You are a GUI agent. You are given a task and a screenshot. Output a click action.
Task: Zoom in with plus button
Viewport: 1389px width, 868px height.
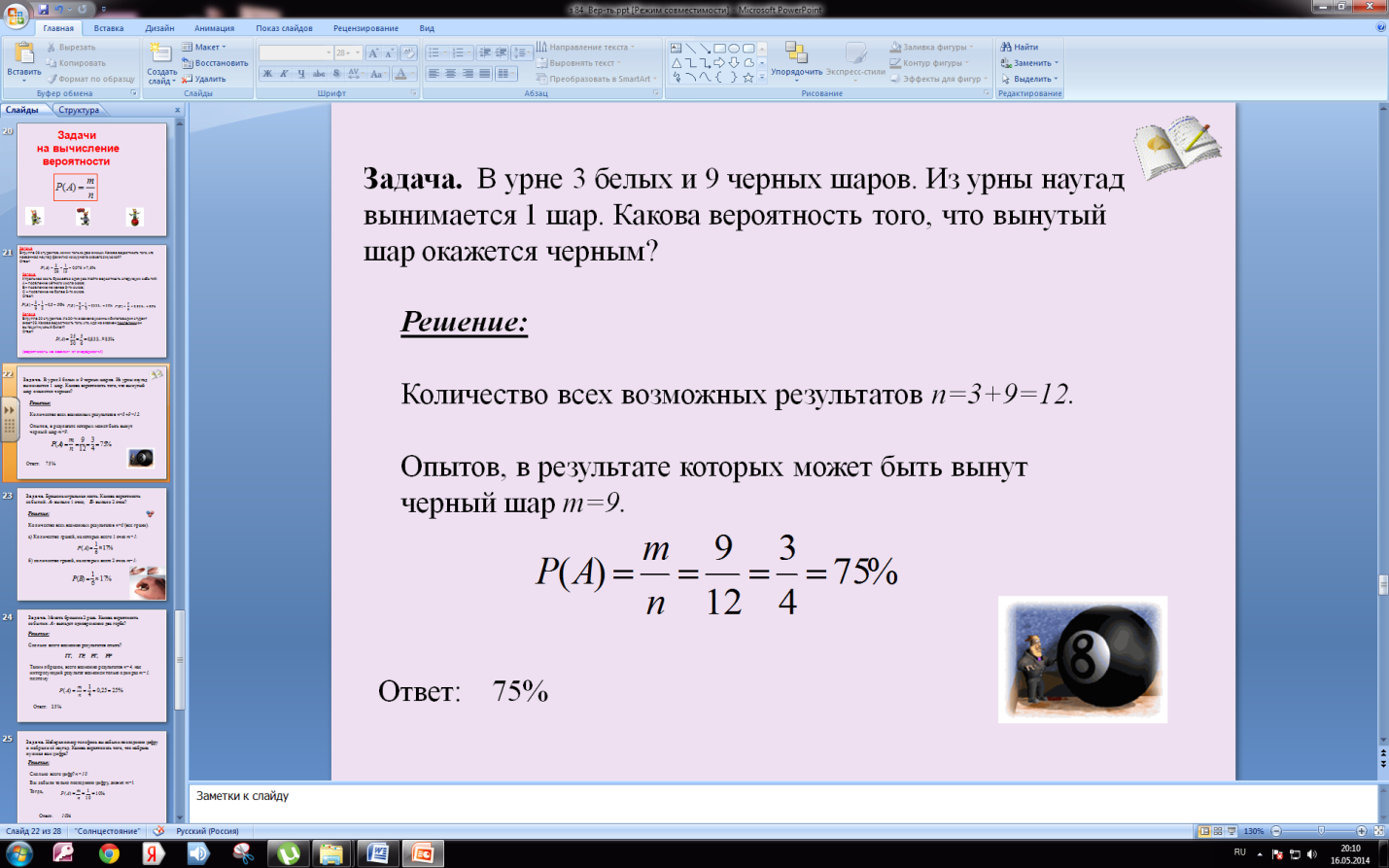point(1361,831)
